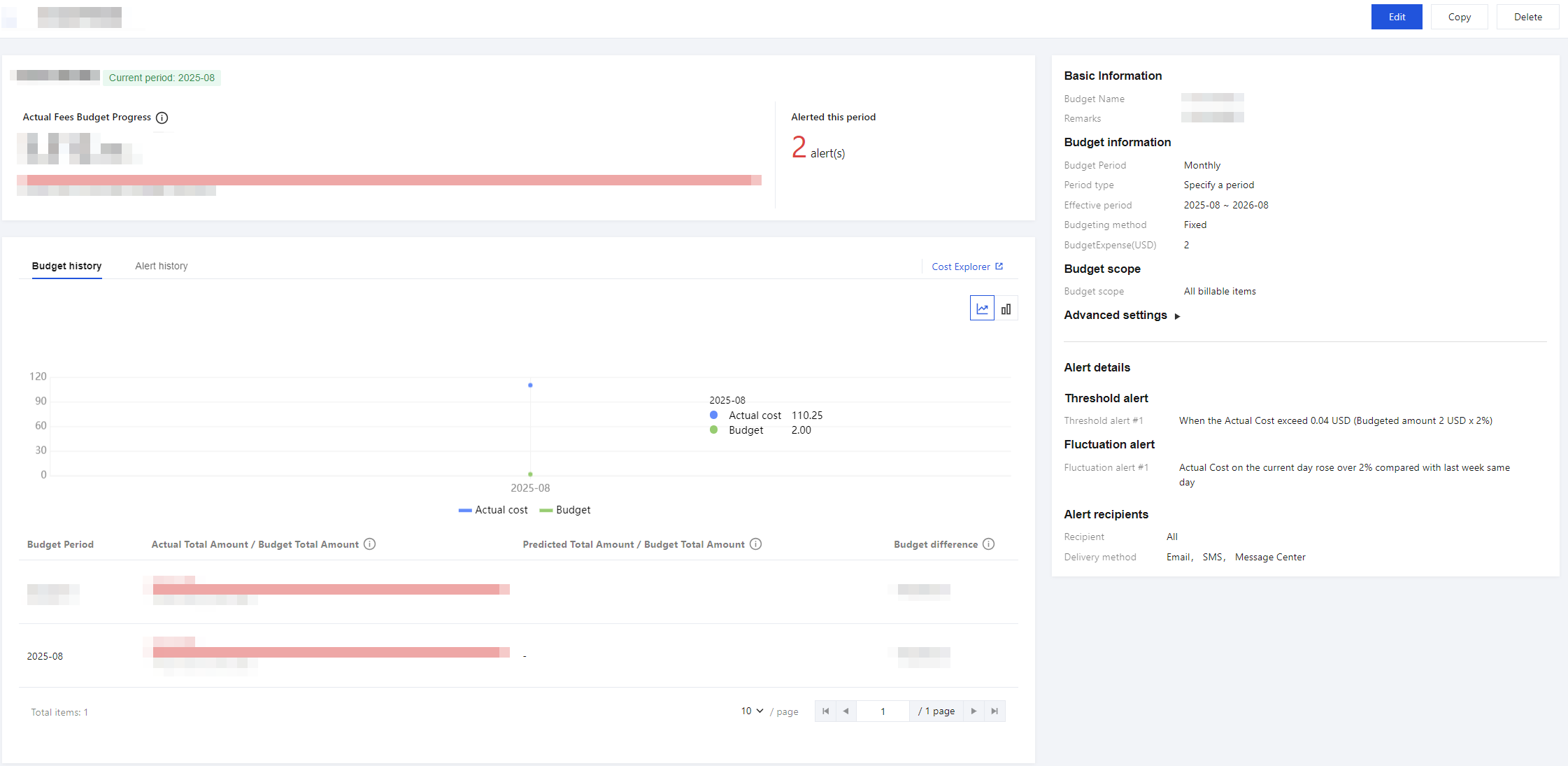
Task: Switch to bar chart view
Action: (1006, 308)
